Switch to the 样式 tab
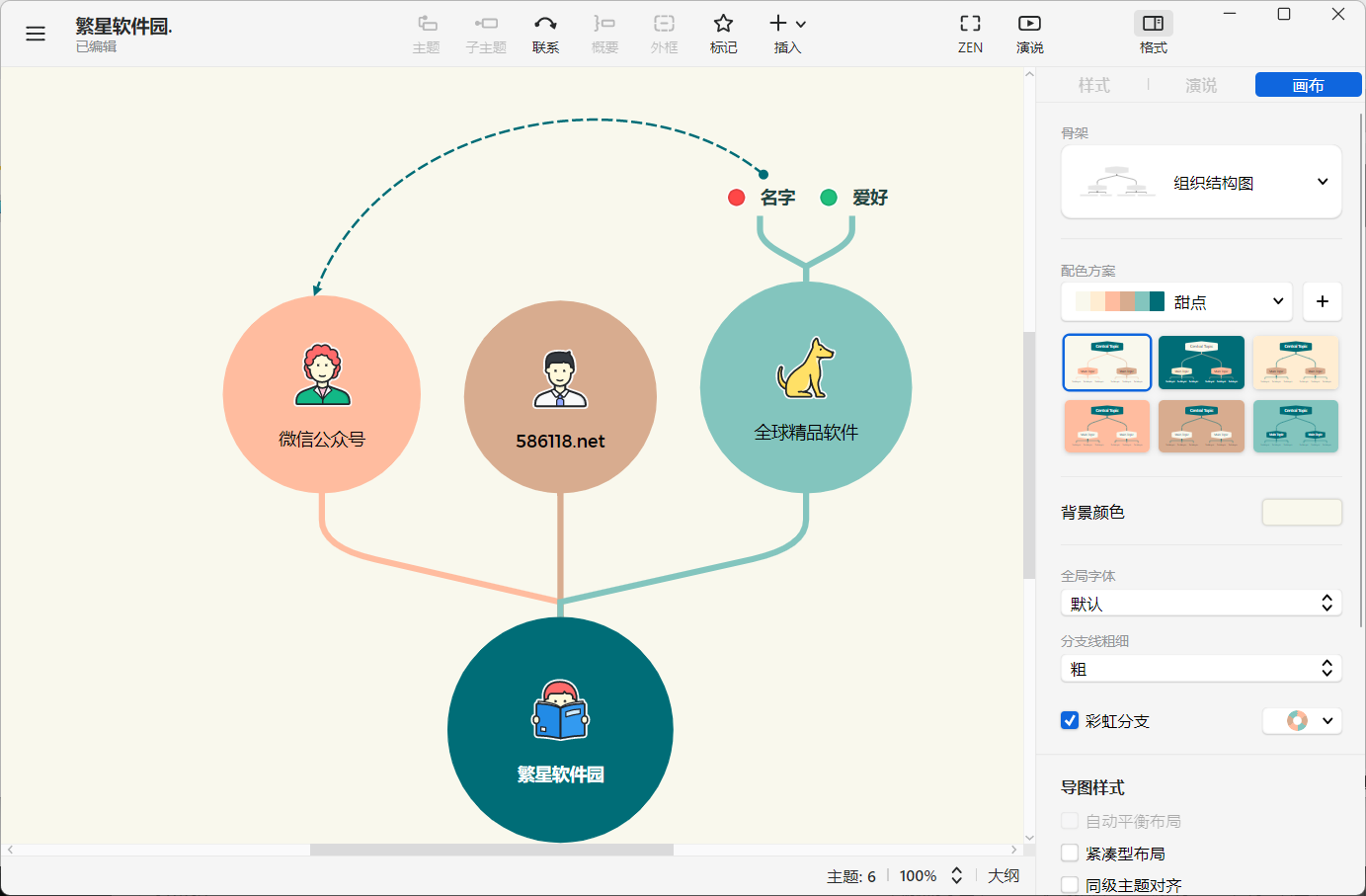Screen dimensions: 1366x896 (x=1093, y=86)
